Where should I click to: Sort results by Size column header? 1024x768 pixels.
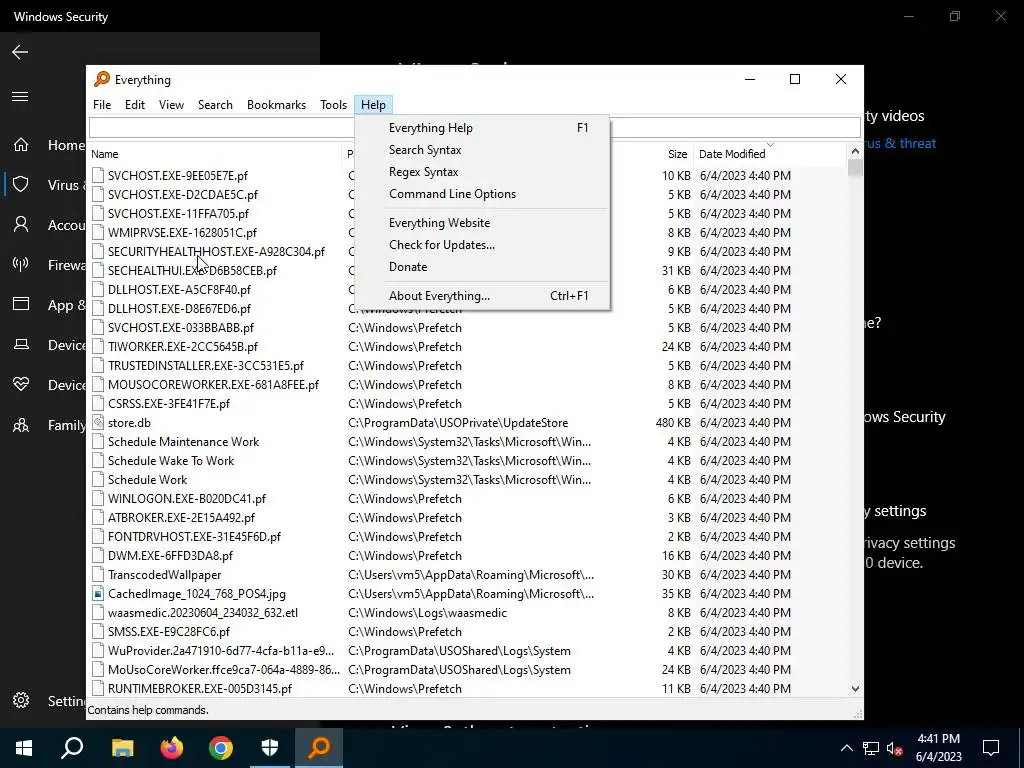click(x=677, y=154)
